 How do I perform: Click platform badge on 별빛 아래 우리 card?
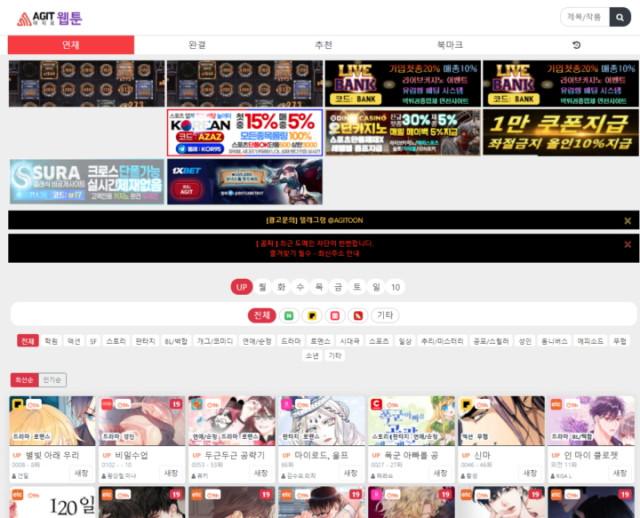tap(18, 404)
